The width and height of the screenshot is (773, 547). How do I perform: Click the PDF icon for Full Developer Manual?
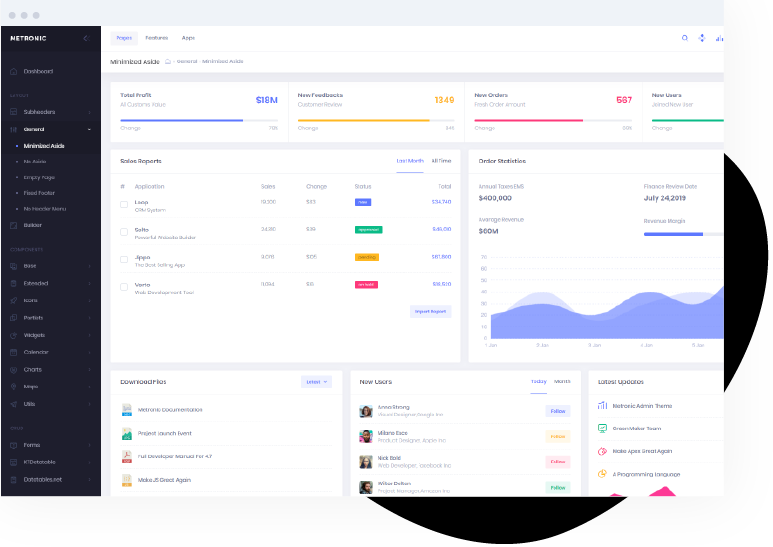pos(127,456)
